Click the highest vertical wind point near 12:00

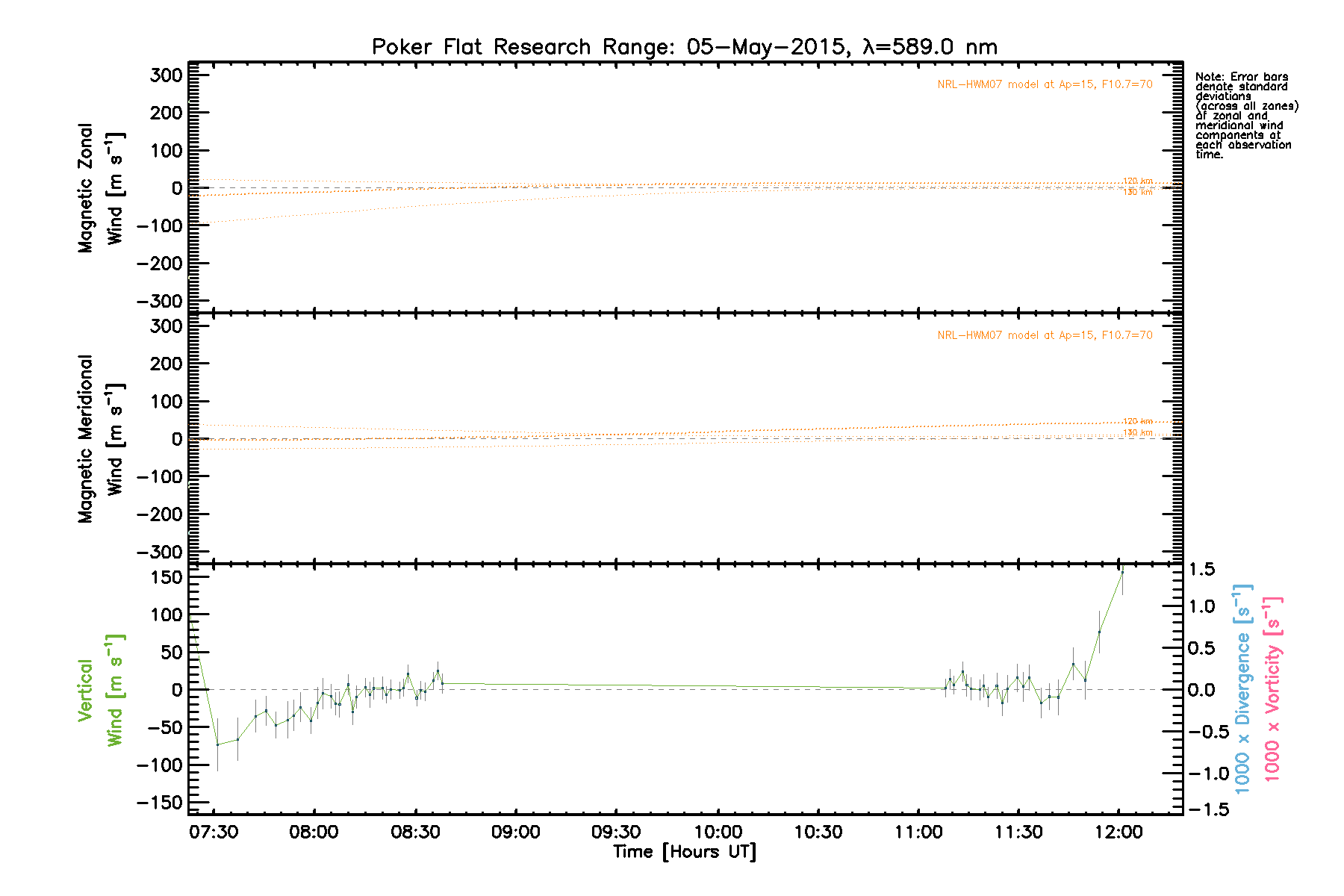click(1121, 573)
